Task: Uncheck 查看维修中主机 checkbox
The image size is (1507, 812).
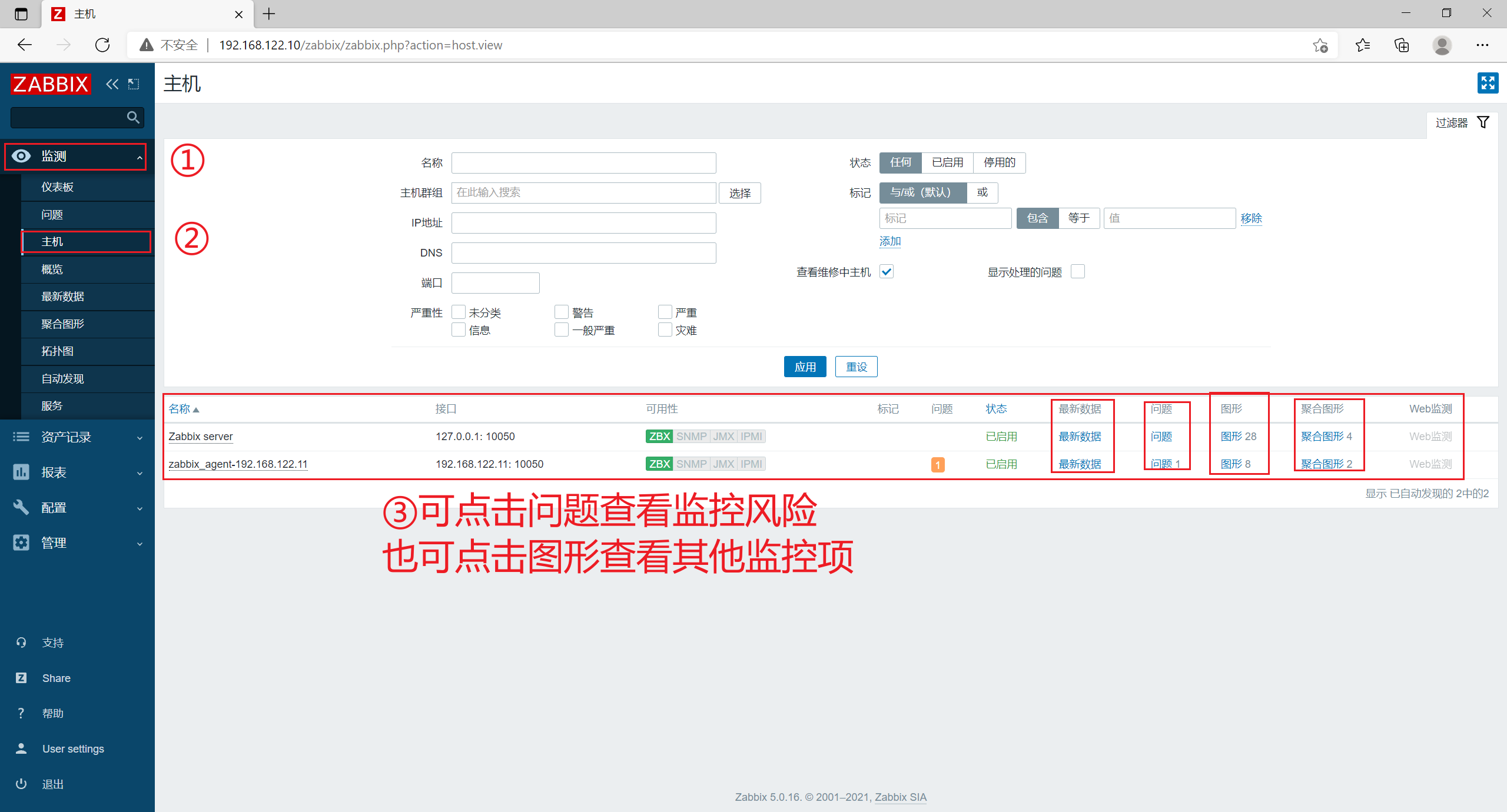Action: 887,271
